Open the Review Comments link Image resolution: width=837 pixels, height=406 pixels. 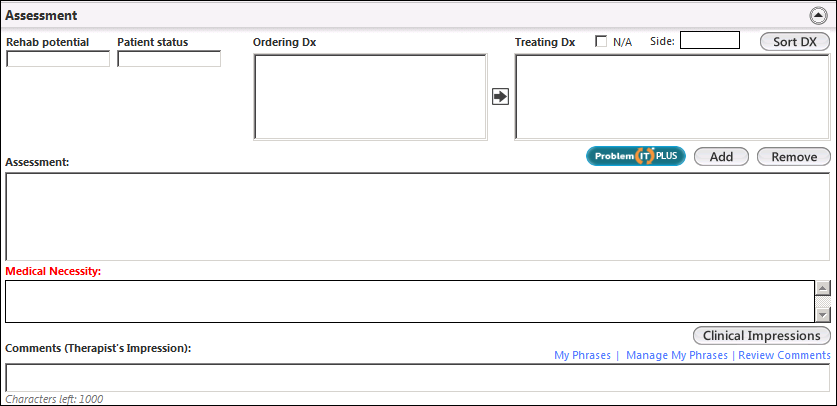[x=784, y=355]
